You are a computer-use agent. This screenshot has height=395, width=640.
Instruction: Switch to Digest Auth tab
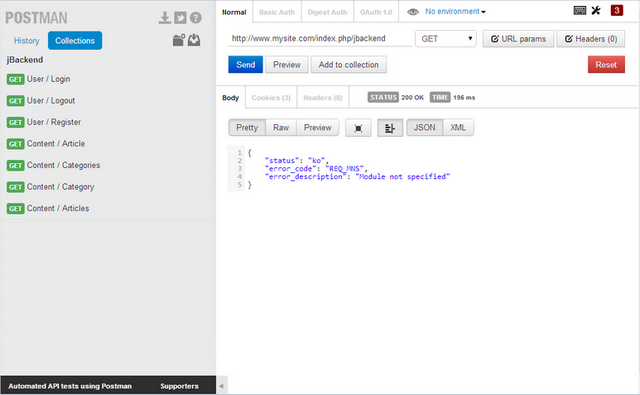327,12
